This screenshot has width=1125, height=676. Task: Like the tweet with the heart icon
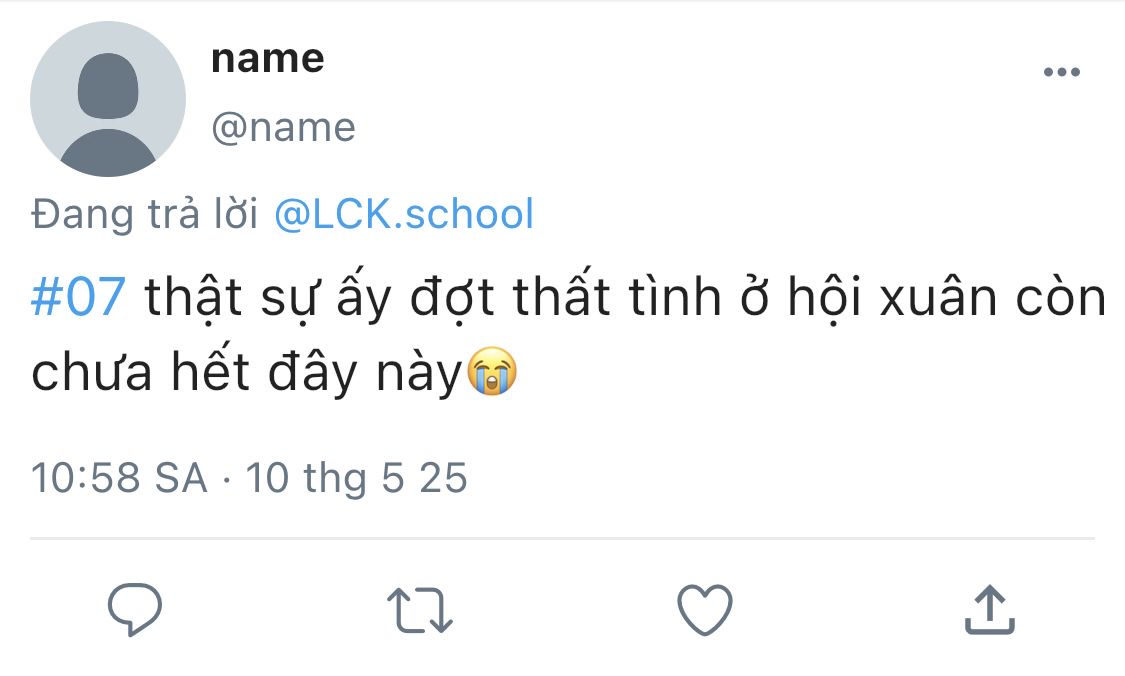(x=705, y=609)
